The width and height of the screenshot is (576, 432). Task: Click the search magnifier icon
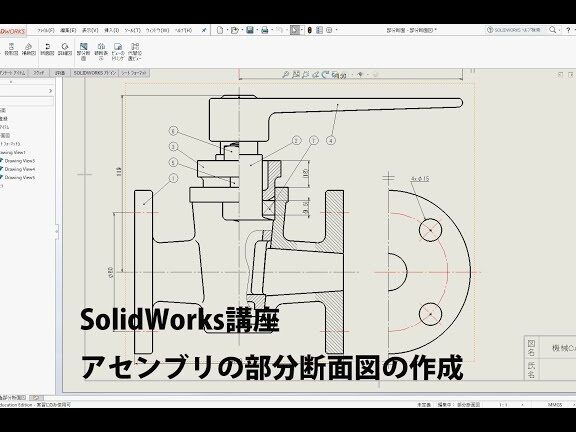552,30
